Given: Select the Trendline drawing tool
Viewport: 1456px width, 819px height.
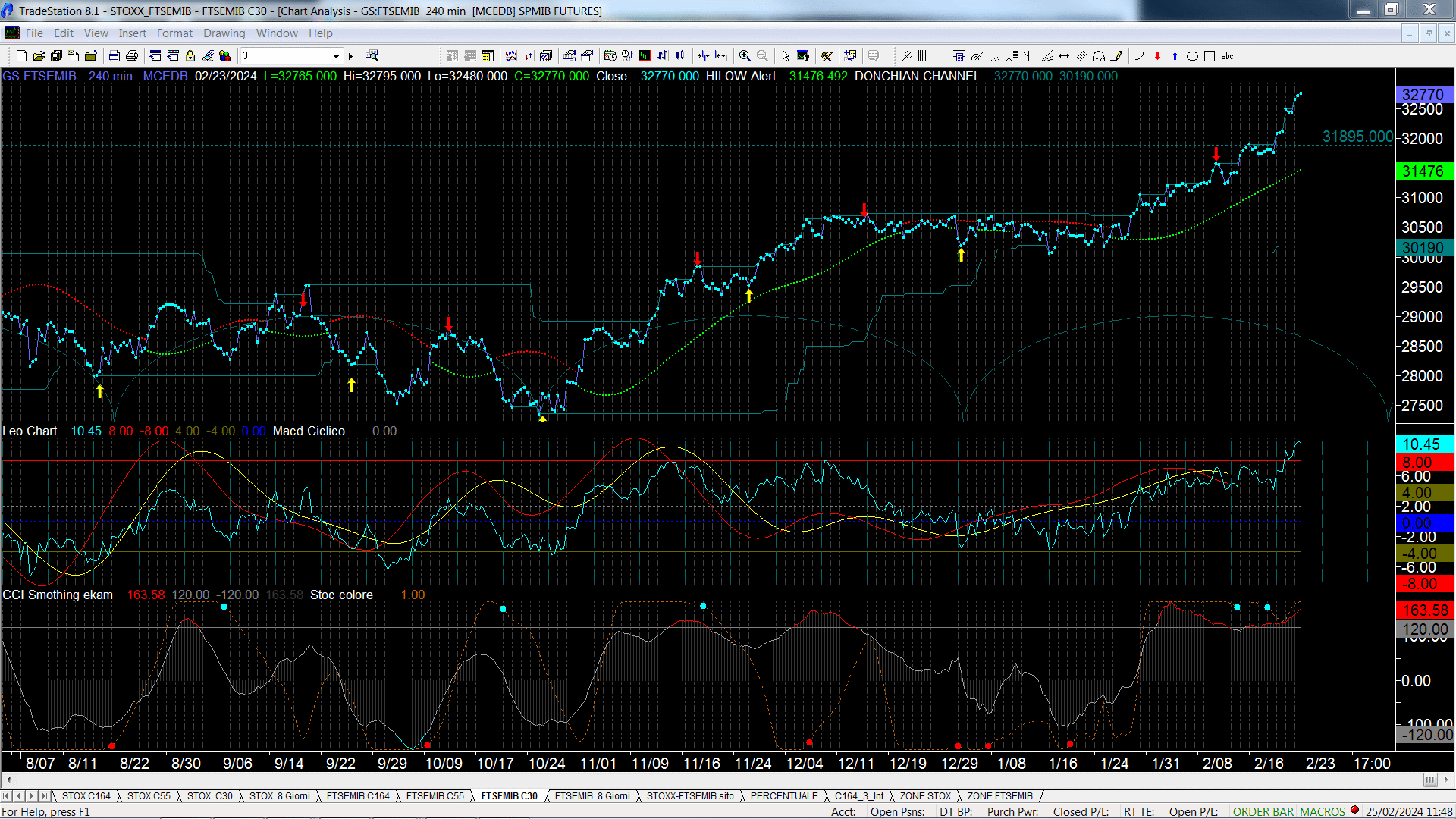Looking at the screenshot, I should pyautogui.click(x=907, y=55).
